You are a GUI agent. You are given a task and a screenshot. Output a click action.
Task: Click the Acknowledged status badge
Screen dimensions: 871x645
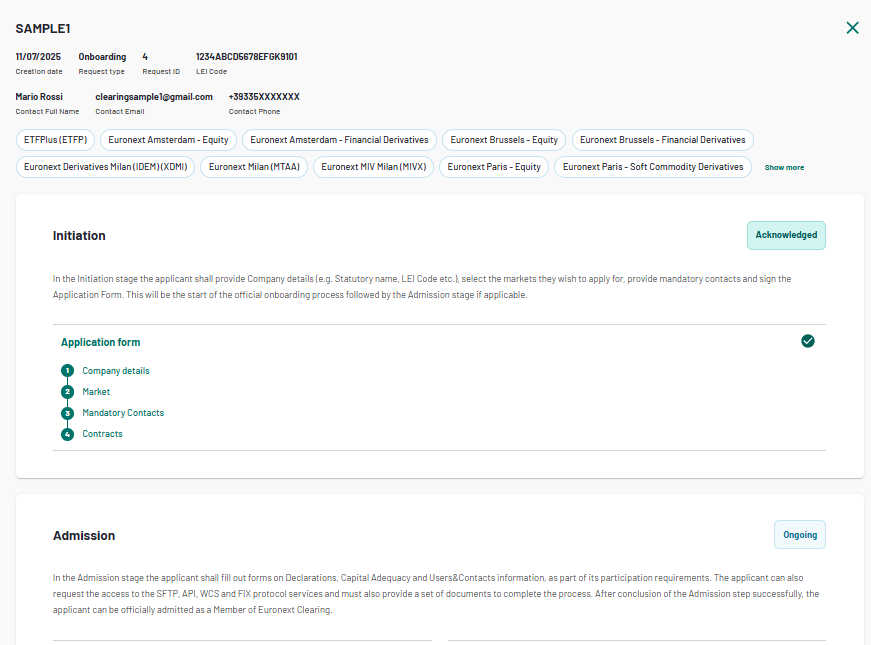[x=786, y=236]
